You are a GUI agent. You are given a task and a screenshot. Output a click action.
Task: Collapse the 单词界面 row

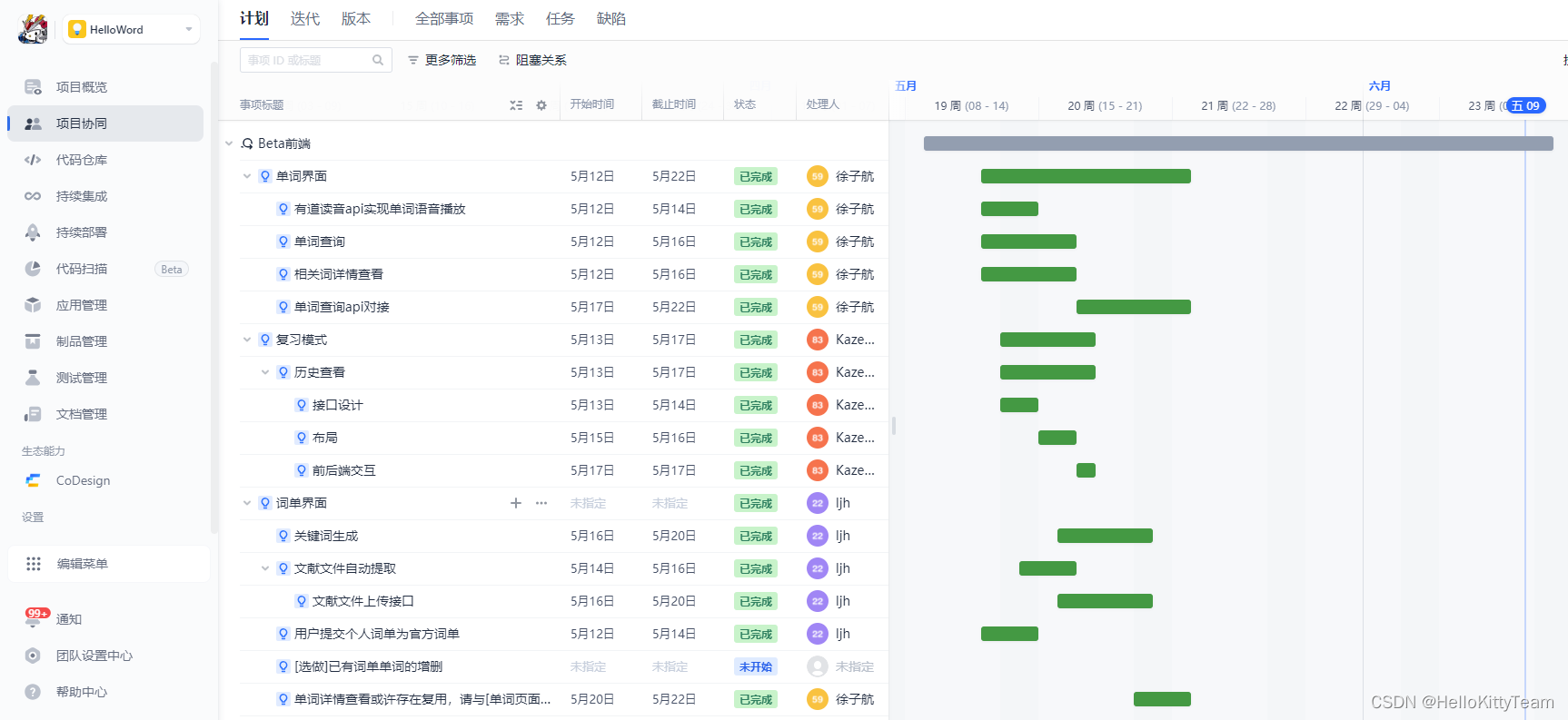click(x=247, y=176)
